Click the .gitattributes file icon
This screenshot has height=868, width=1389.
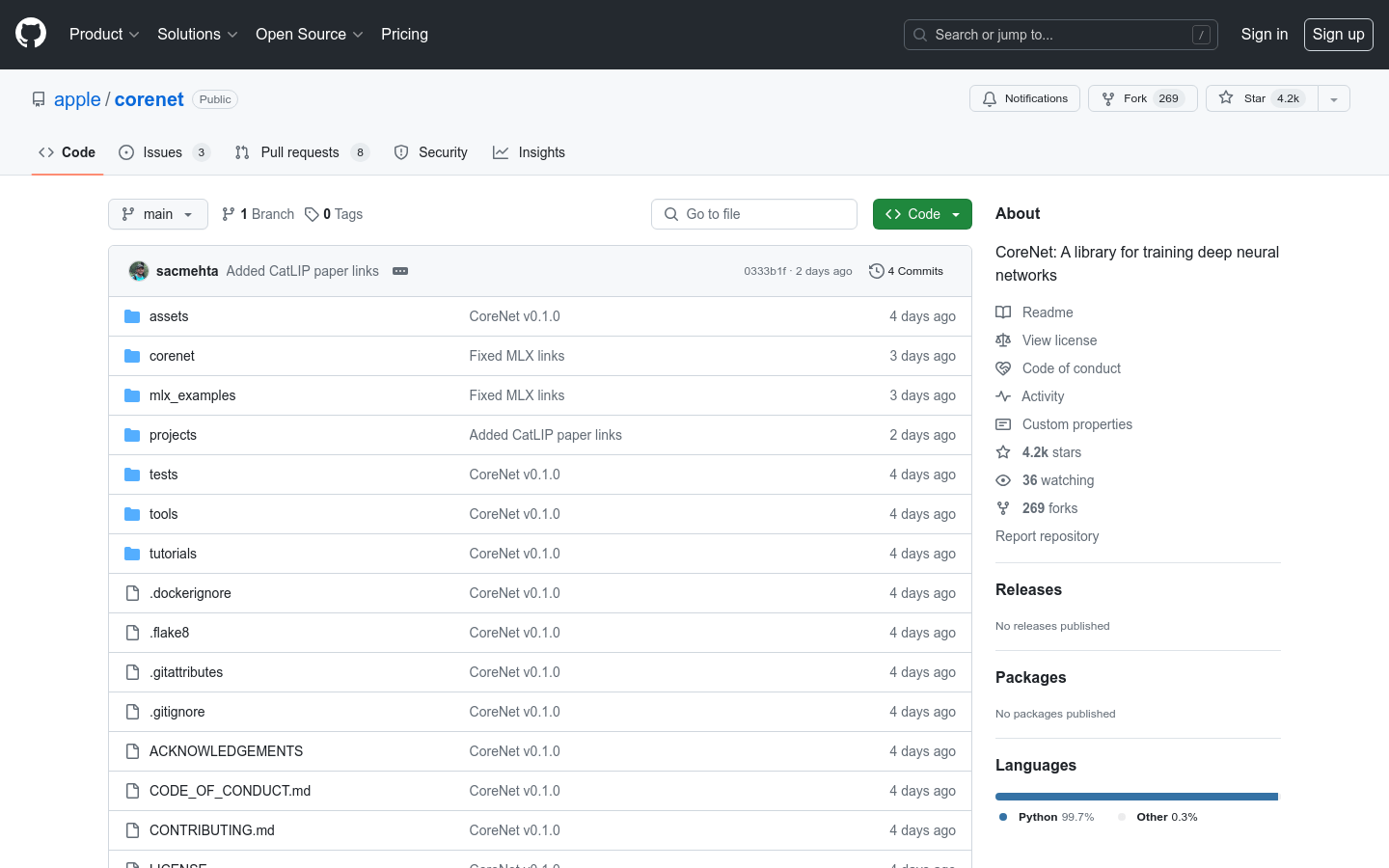pyautogui.click(x=132, y=672)
